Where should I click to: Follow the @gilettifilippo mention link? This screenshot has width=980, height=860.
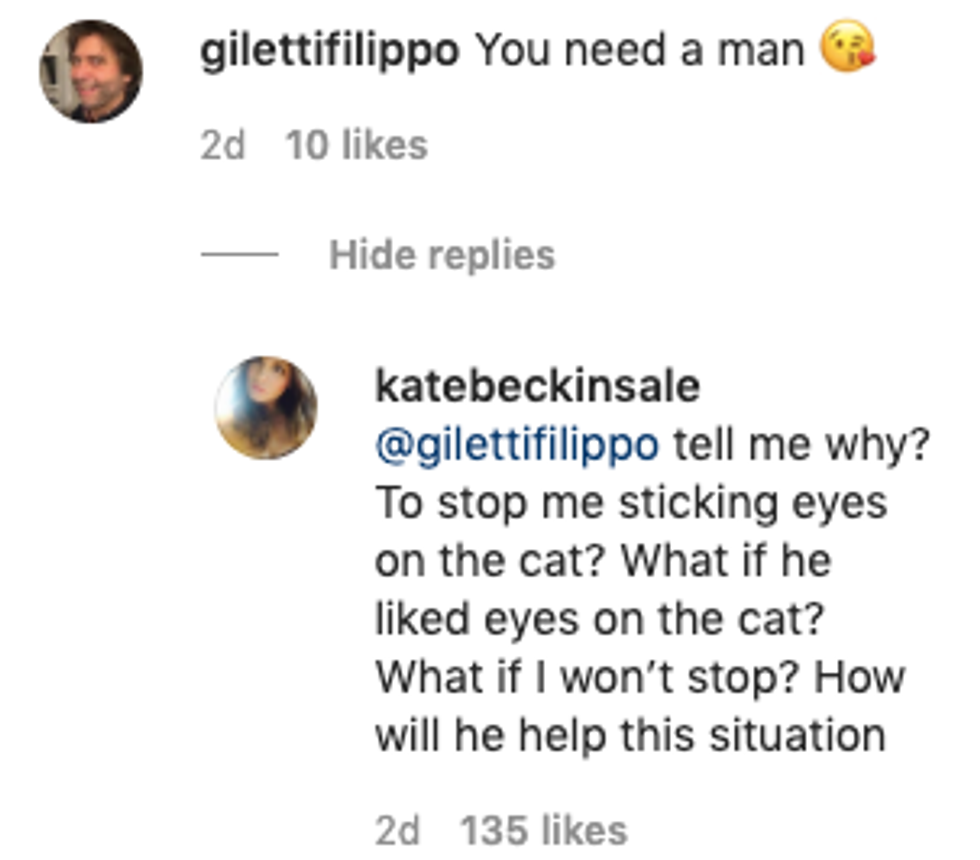517,445
